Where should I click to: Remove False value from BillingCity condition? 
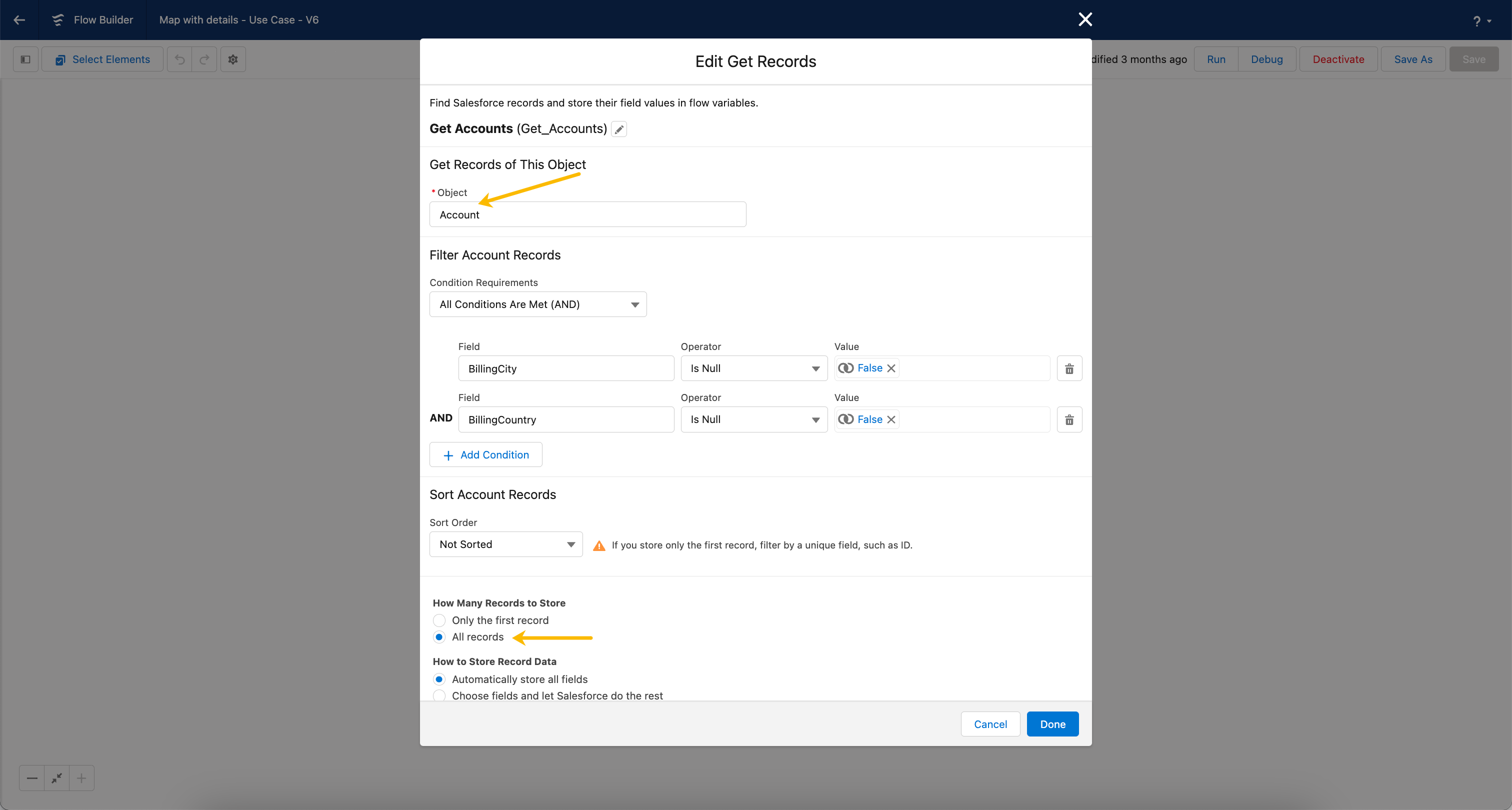click(891, 368)
